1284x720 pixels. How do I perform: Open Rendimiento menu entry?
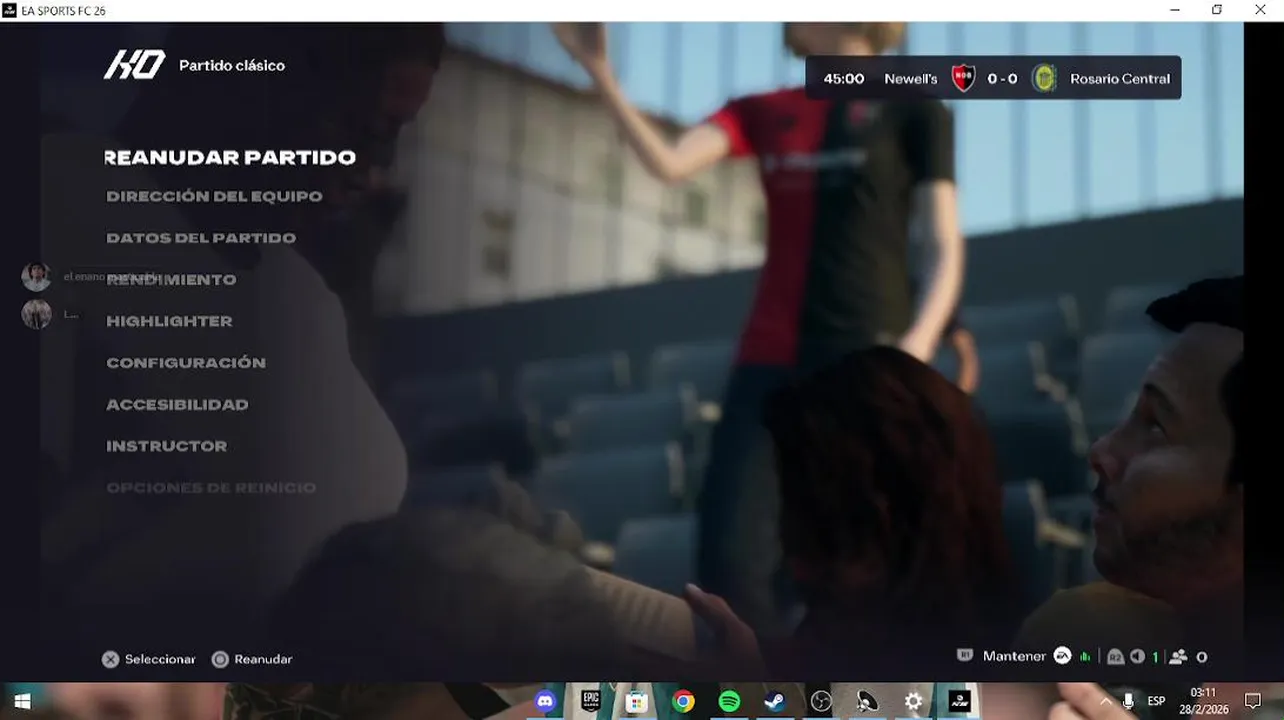coord(171,280)
